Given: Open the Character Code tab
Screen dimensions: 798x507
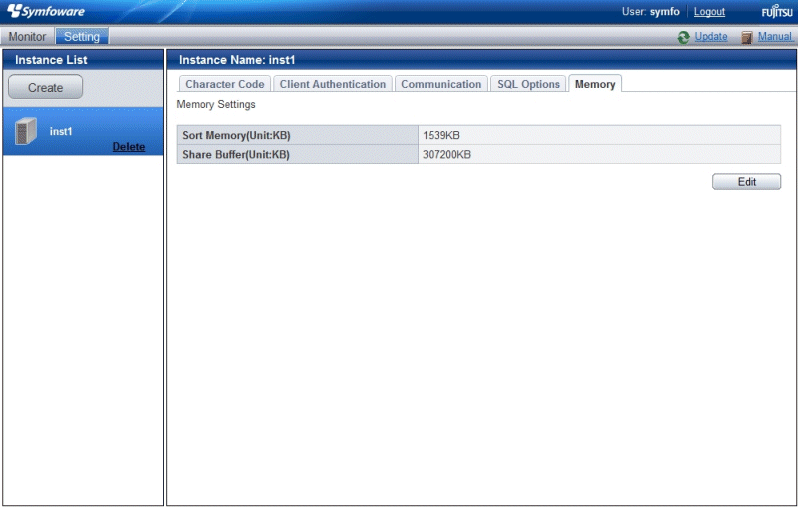Looking at the screenshot, I should pyautogui.click(x=224, y=84).
